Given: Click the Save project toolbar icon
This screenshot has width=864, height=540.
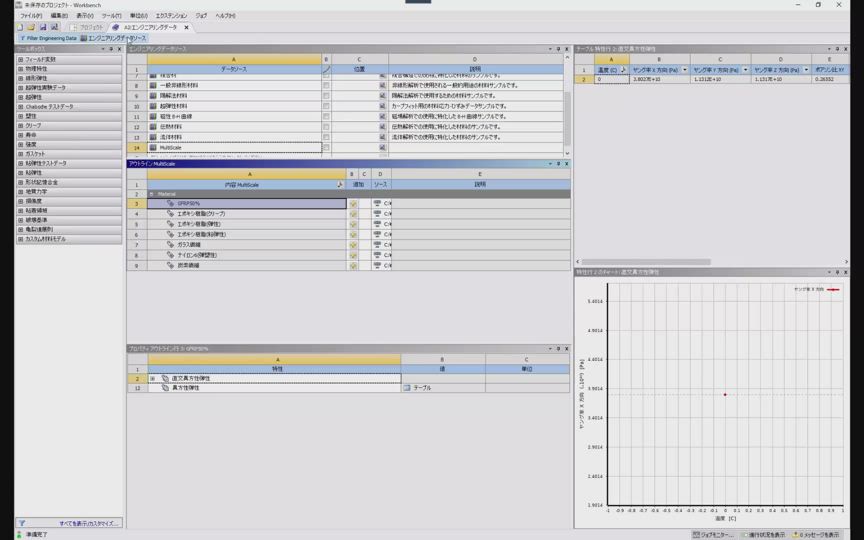Looking at the screenshot, I should pyautogui.click(x=42, y=27).
